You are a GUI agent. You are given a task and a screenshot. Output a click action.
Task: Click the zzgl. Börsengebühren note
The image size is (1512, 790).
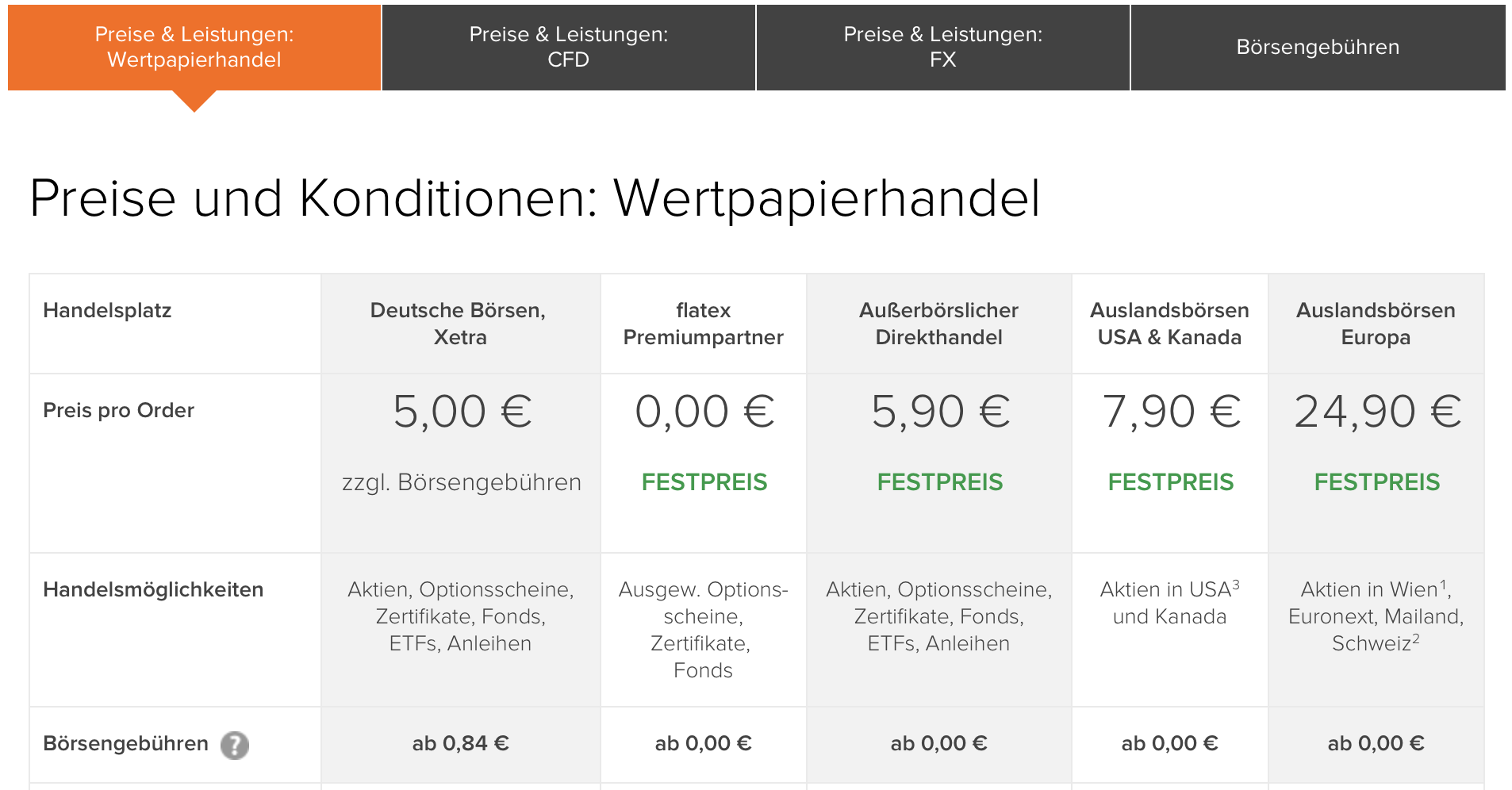click(462, 482)
